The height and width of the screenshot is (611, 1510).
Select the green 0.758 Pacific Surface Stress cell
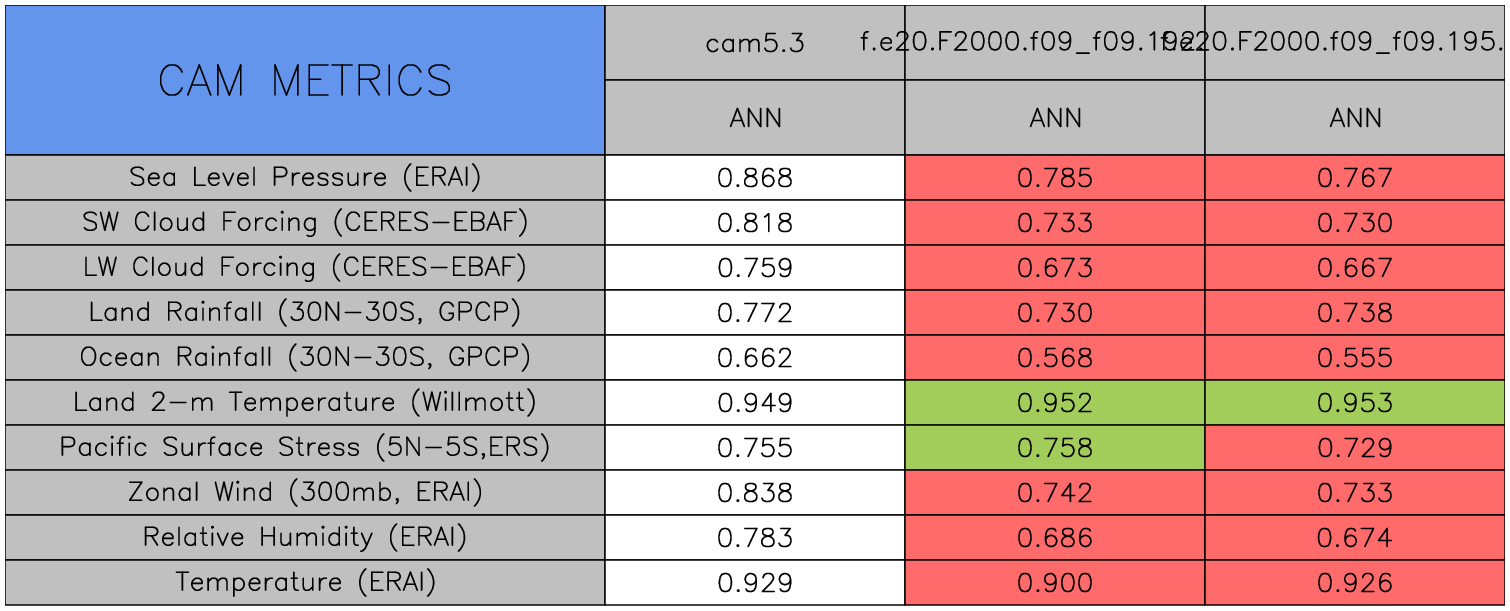coord(1055,448)
